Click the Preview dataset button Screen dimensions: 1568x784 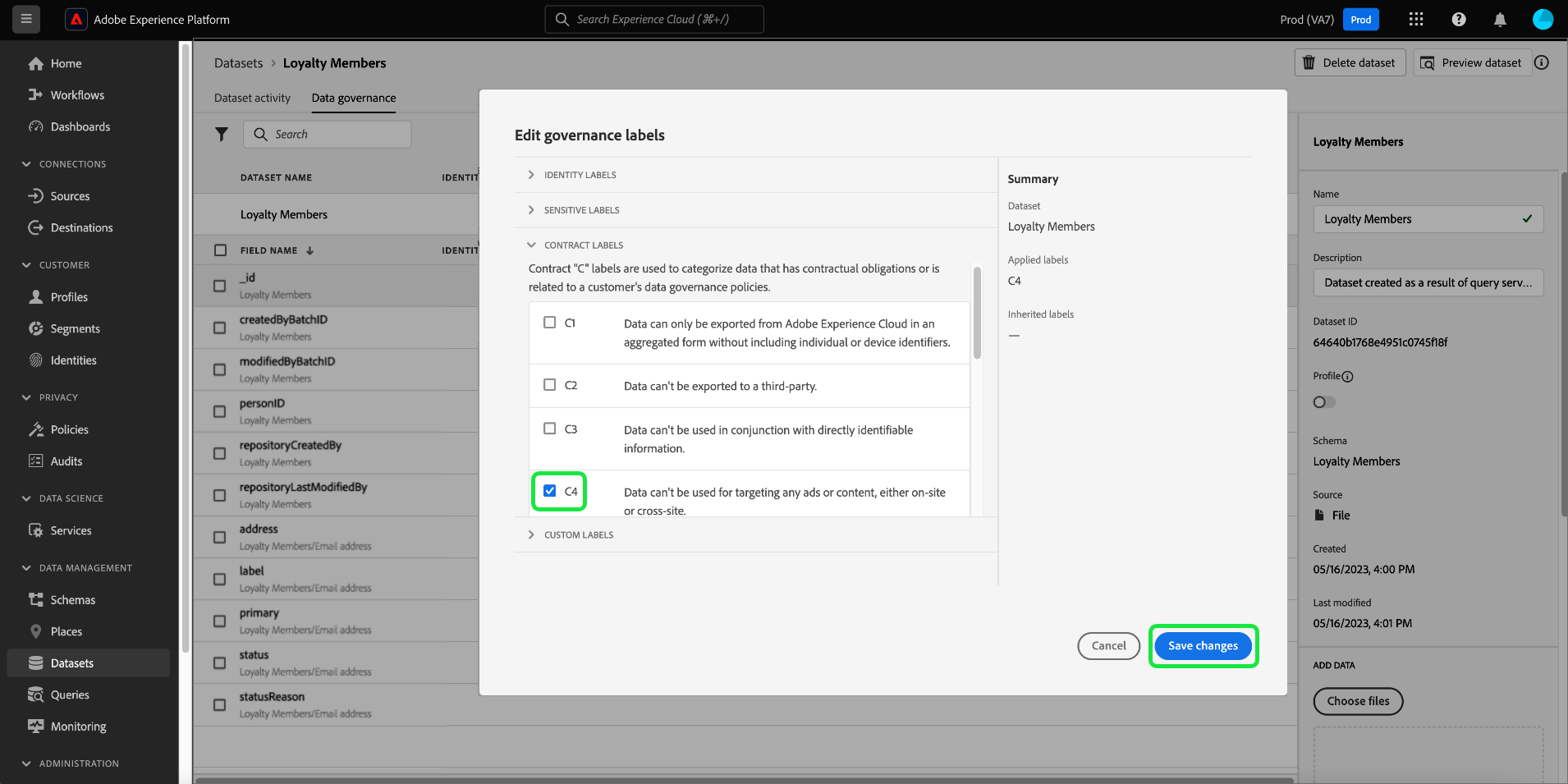click(x=1473, y=62)
